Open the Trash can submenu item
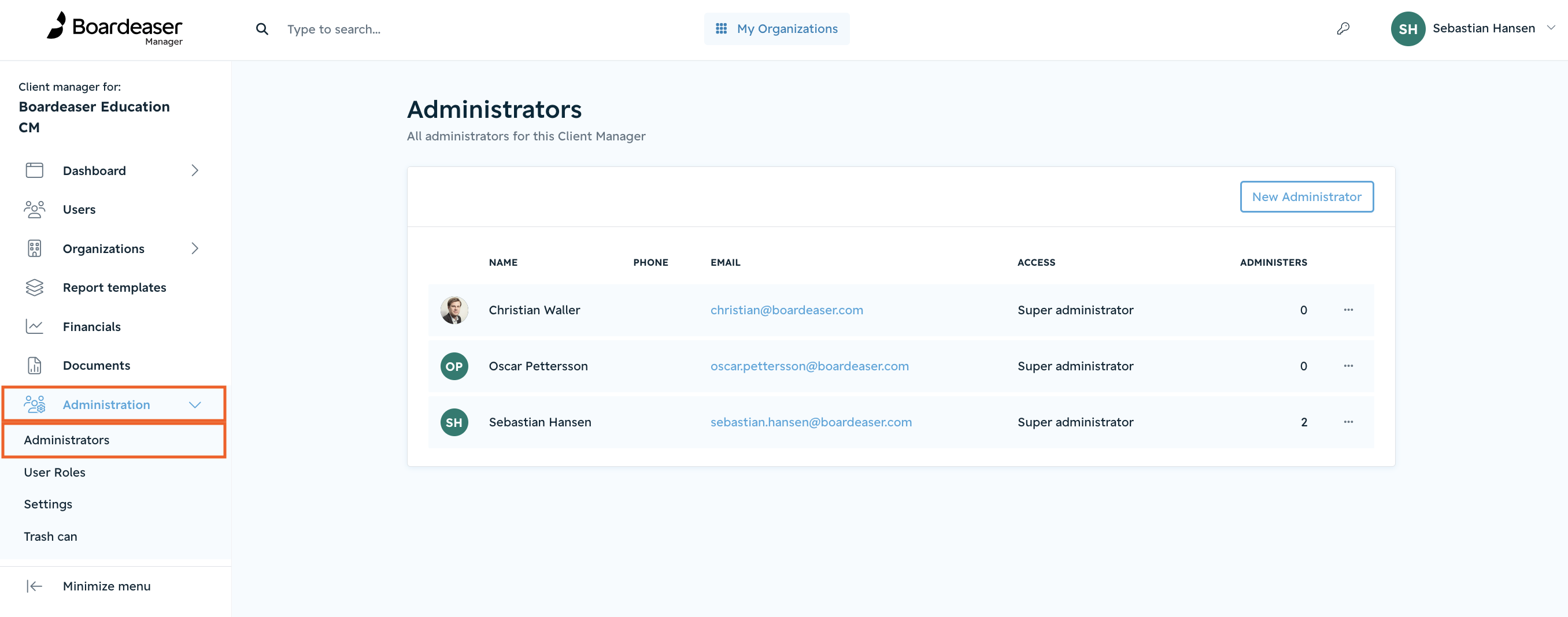 [50, 537]
